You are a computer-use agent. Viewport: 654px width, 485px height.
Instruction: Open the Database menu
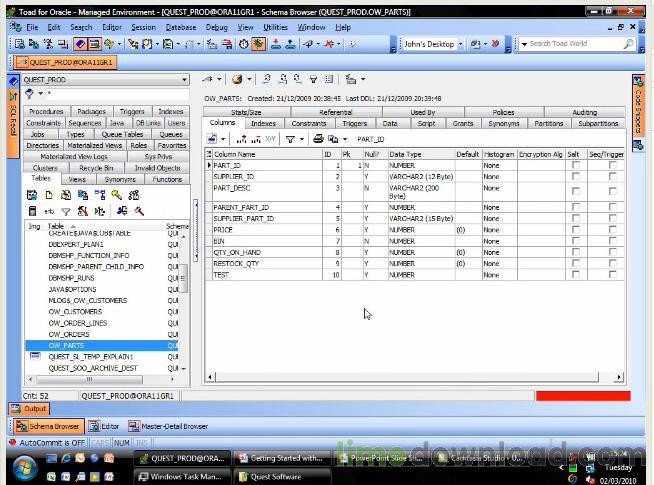[181, 27]
